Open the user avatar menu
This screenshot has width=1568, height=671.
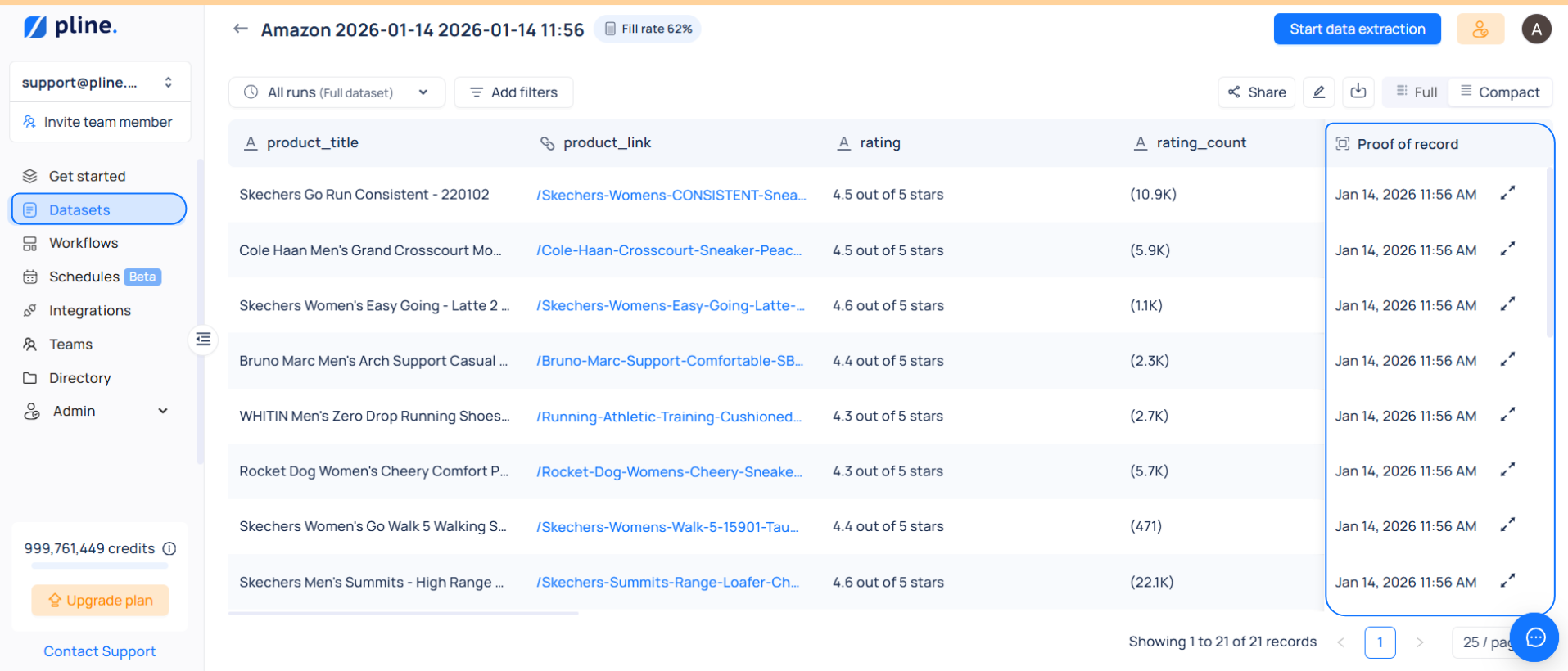click(x=1536, y=29)
